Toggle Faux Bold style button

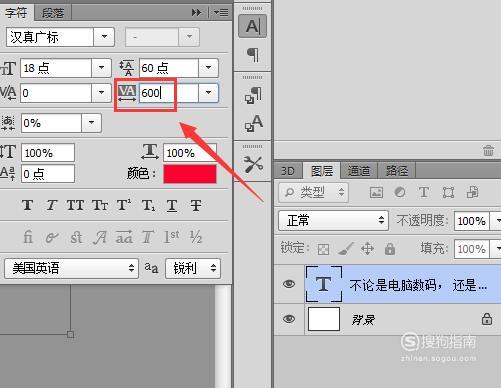(27, 205)
